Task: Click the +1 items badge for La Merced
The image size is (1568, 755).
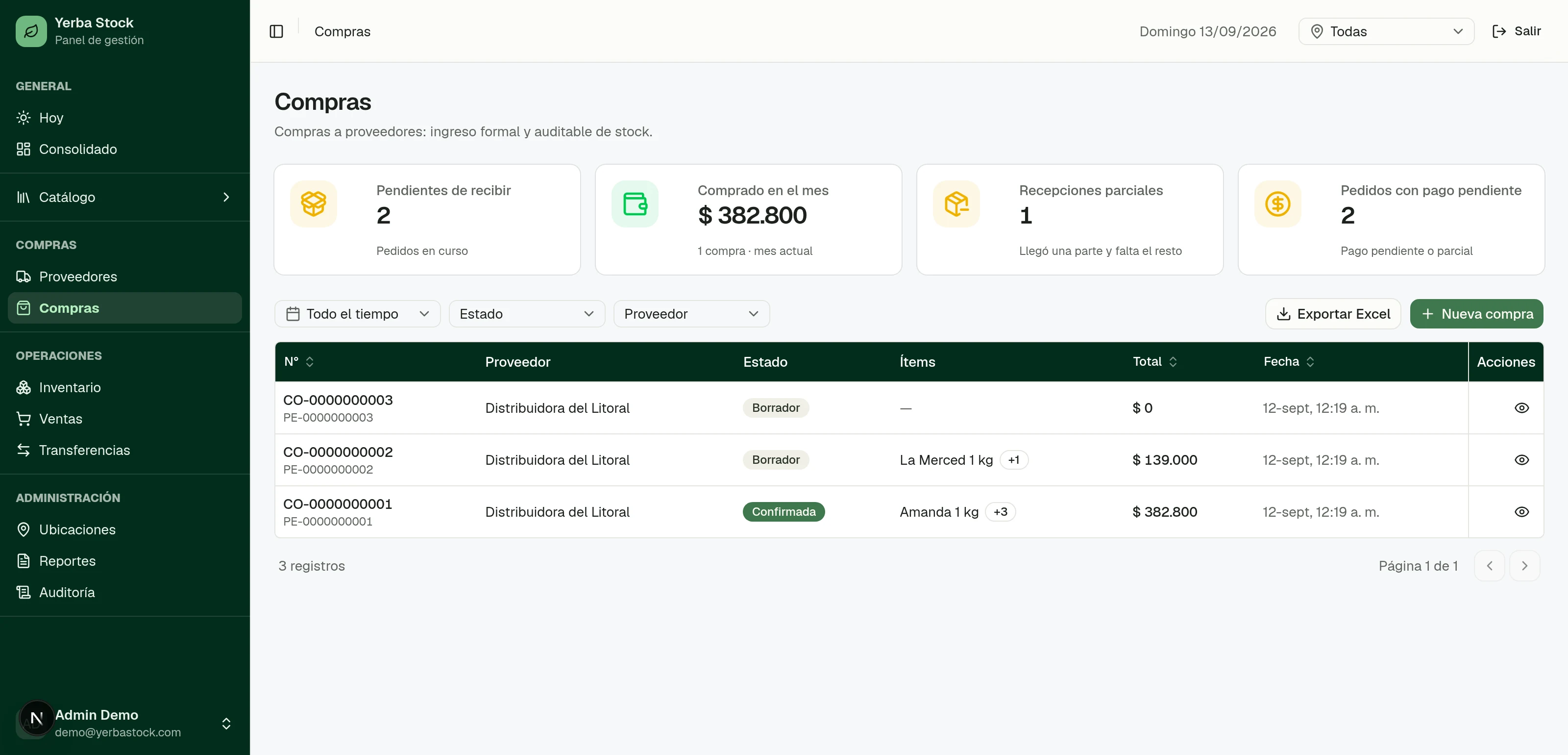Action: tap(1013, 460)
